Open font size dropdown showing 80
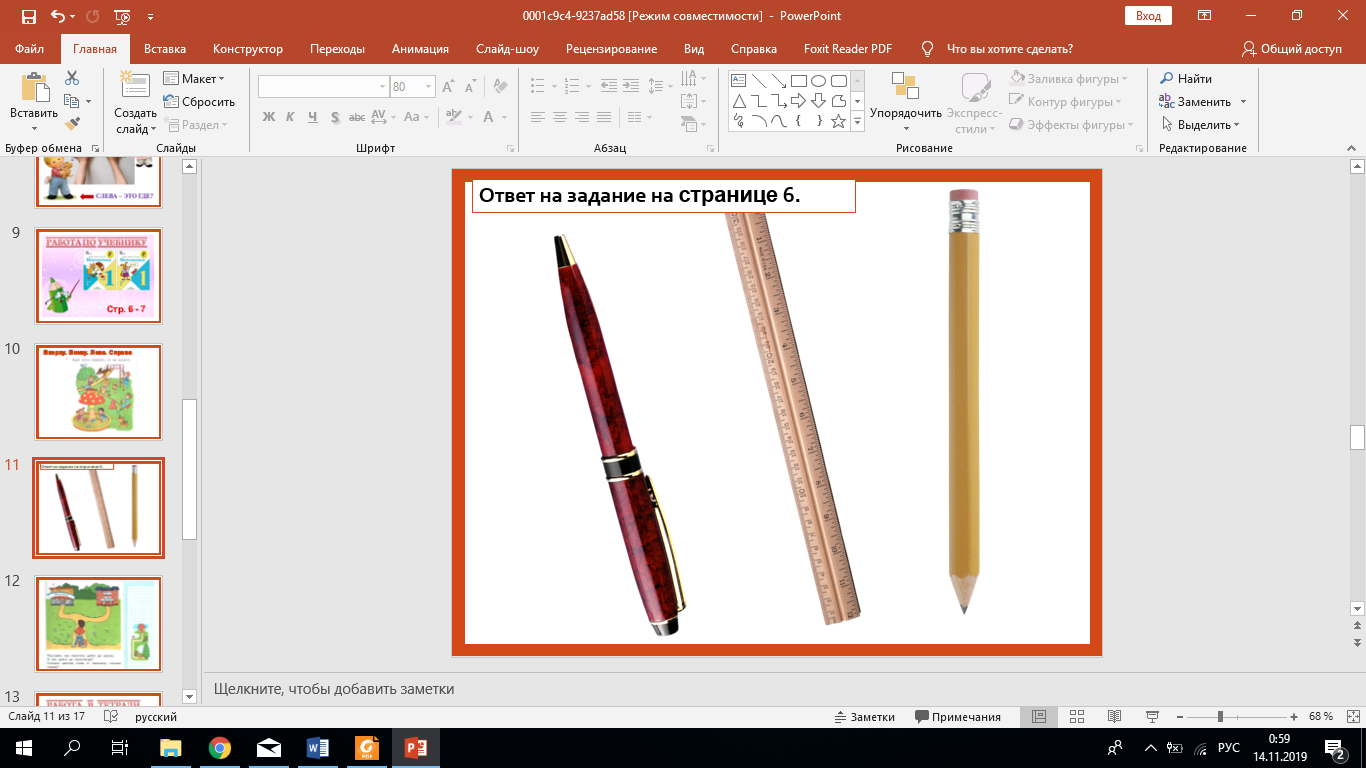The image size is (1366, 768). 429,87
